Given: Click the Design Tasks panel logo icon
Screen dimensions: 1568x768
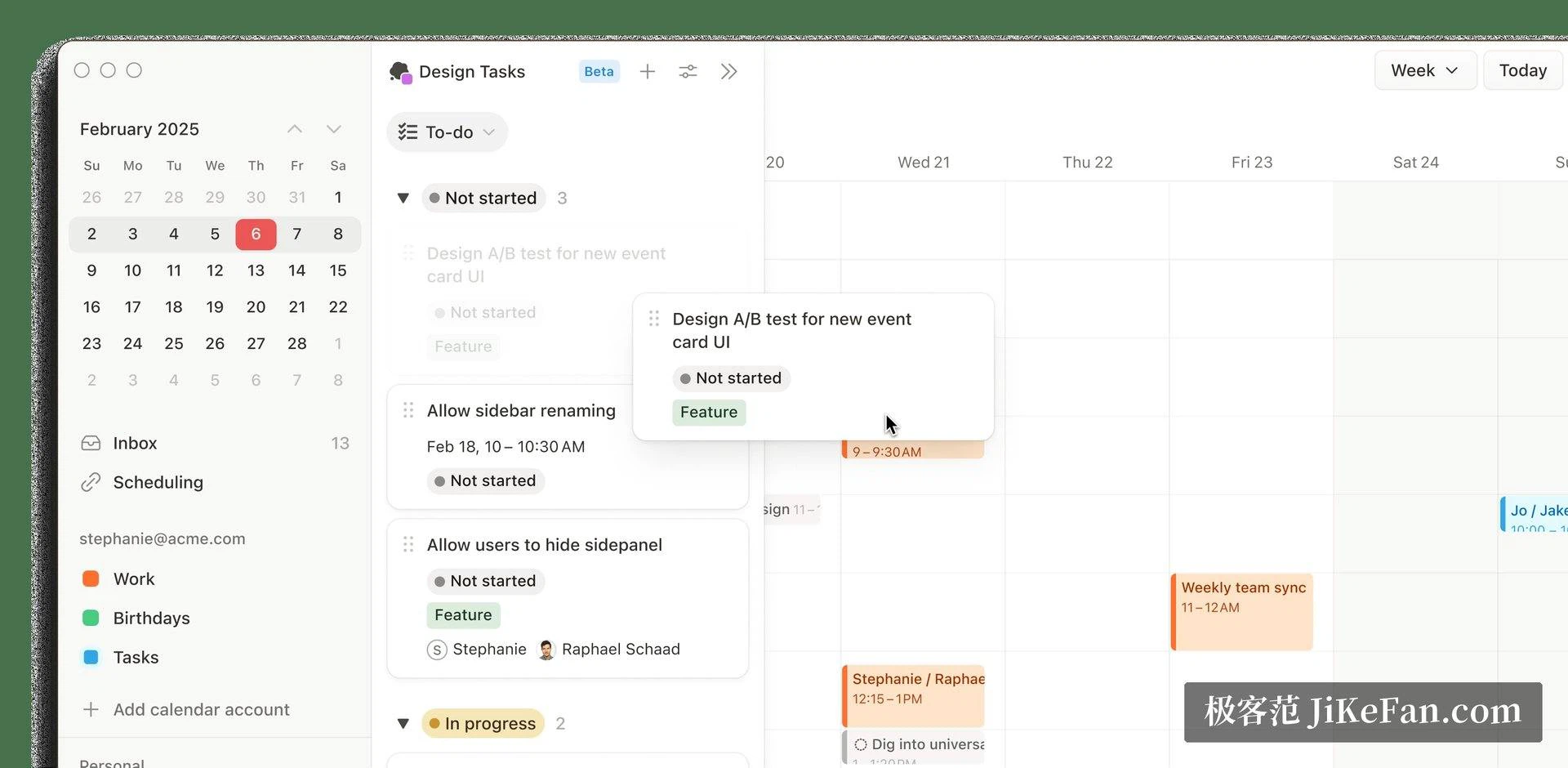Looking at the screenshot, I should click(x=400, y=73).
